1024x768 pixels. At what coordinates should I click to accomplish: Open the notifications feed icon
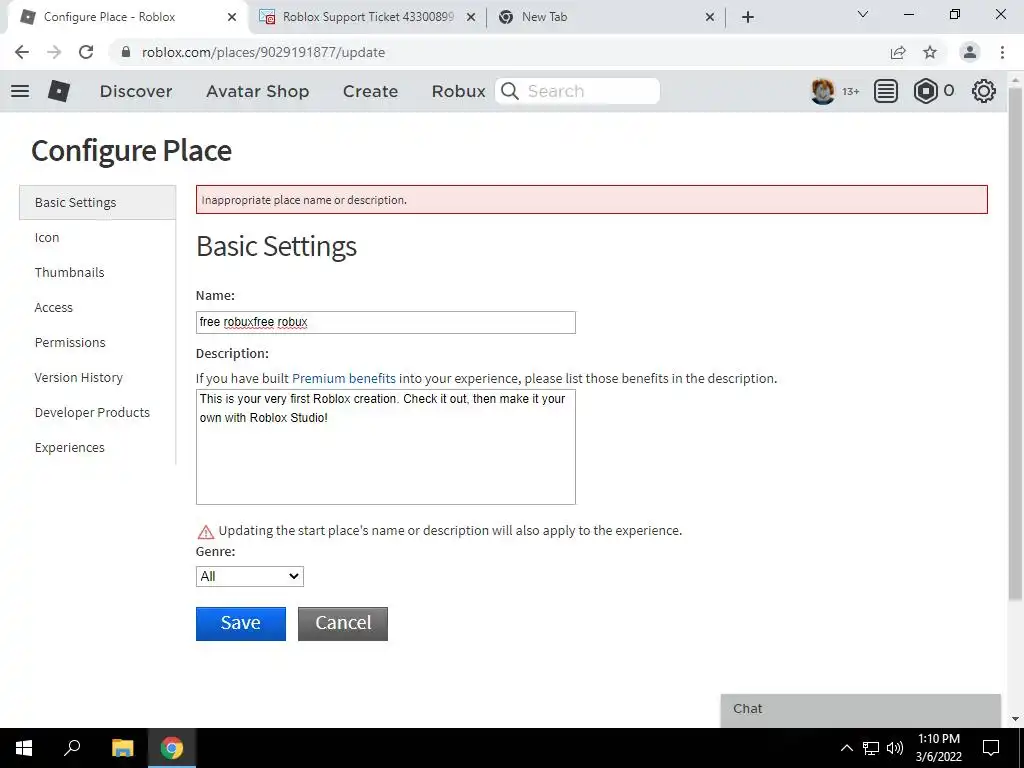[x=886, y=91]
